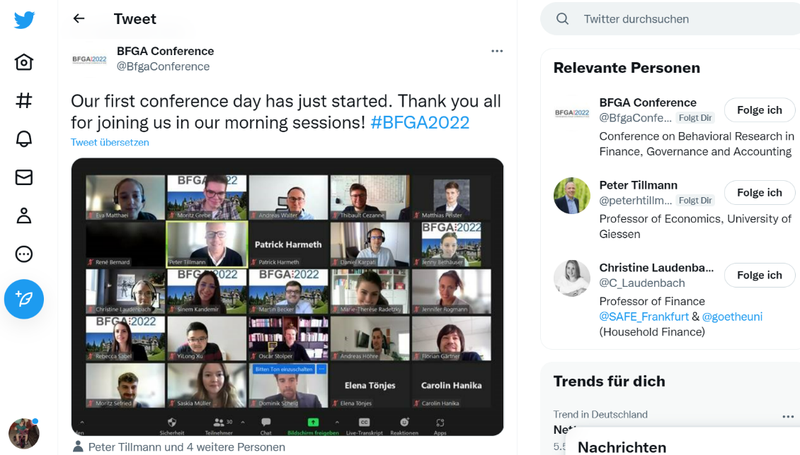The width and height of the screenshot is (800, 455).
Task: Open account menu via bottom-left avatar
Action: coord(24,434)
